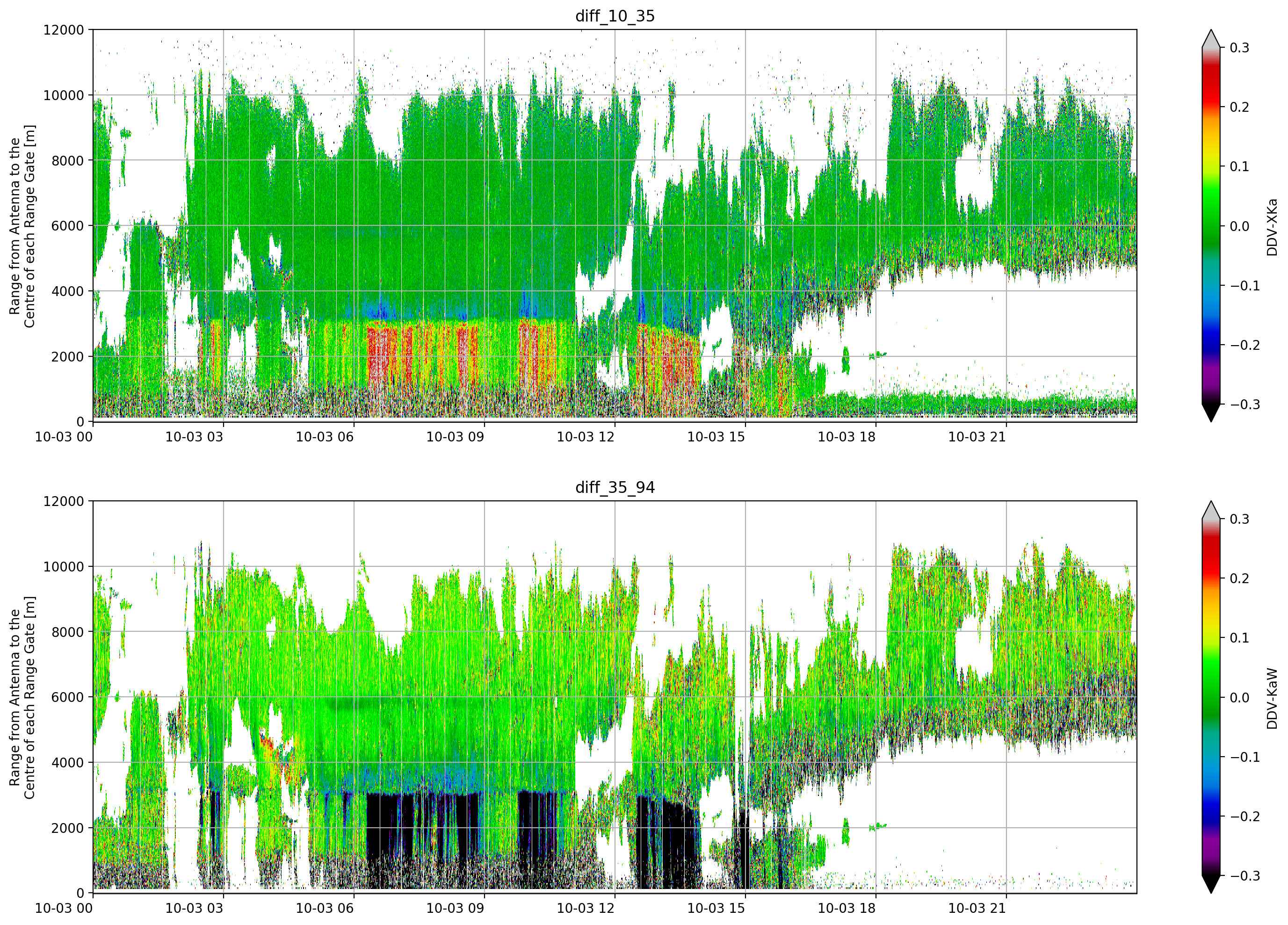This screenshot has width=1288, height=925.
Task: Select the 10-03 09 x-tick under diff_35_94
Action: tap(456, 908)
